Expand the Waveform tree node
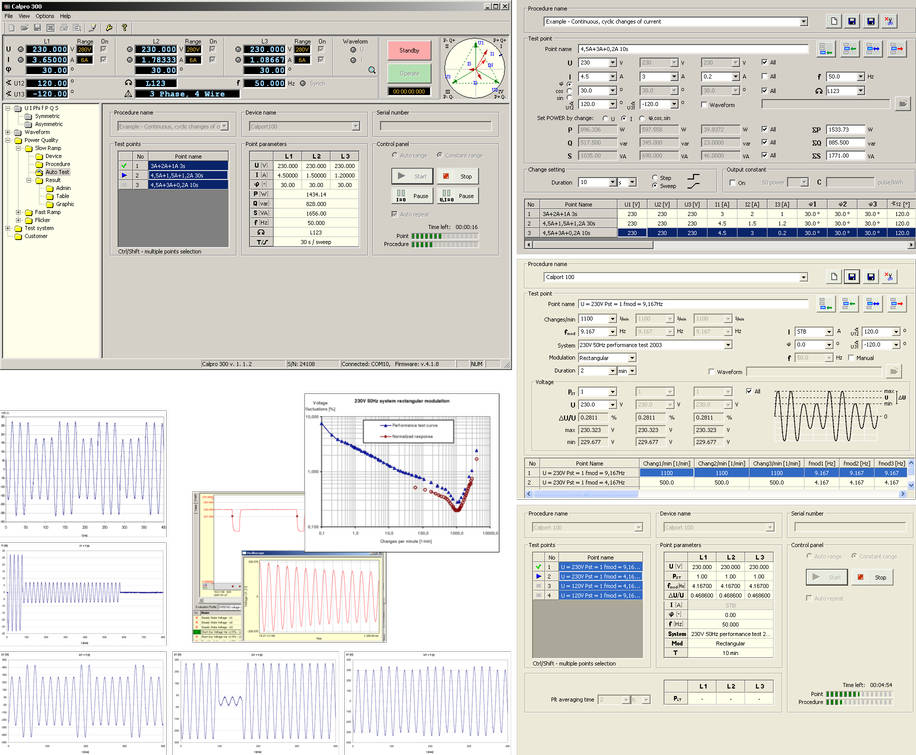 (x=8, y=132)
